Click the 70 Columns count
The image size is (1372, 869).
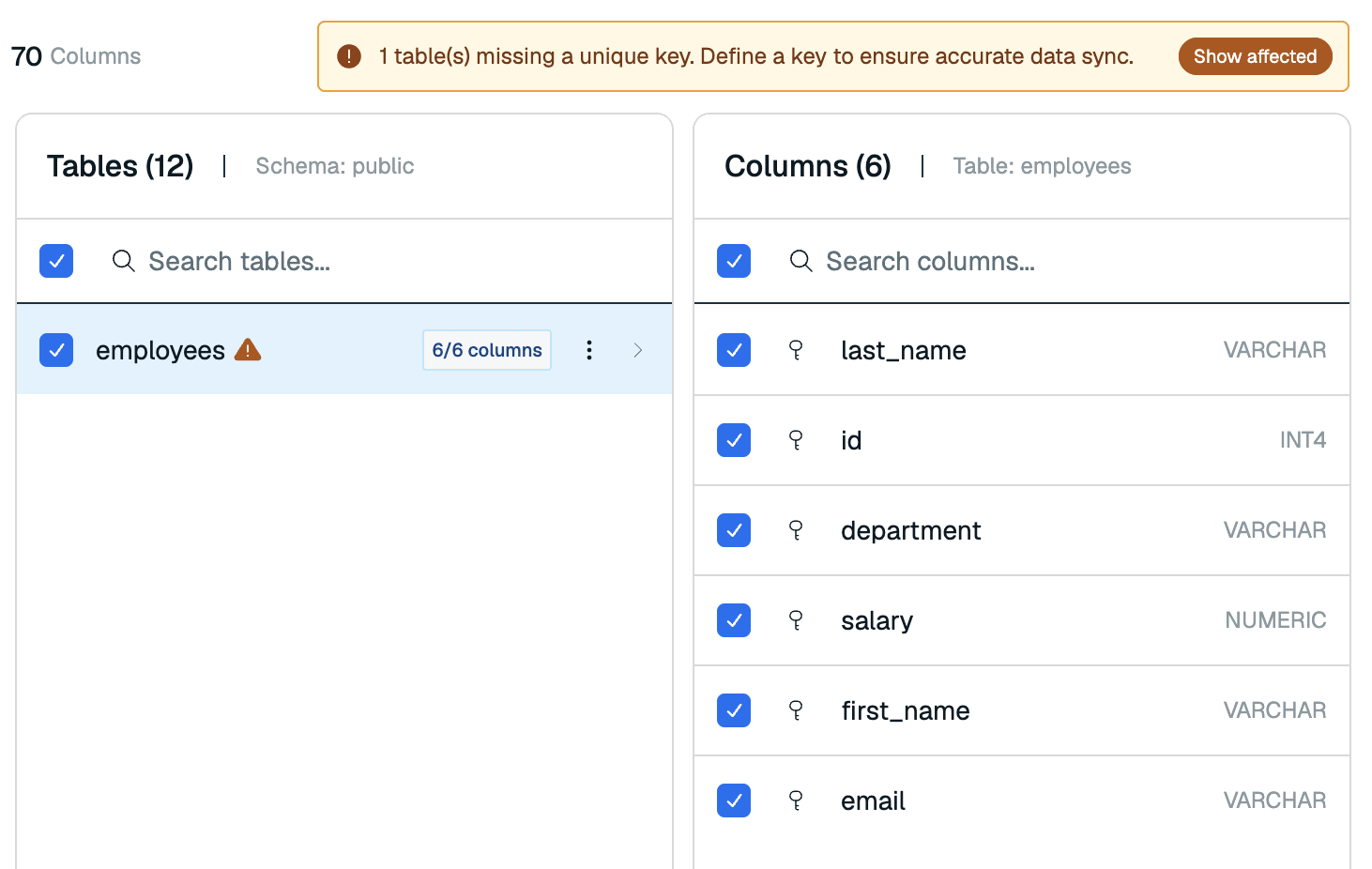click(x=76, y=56)
